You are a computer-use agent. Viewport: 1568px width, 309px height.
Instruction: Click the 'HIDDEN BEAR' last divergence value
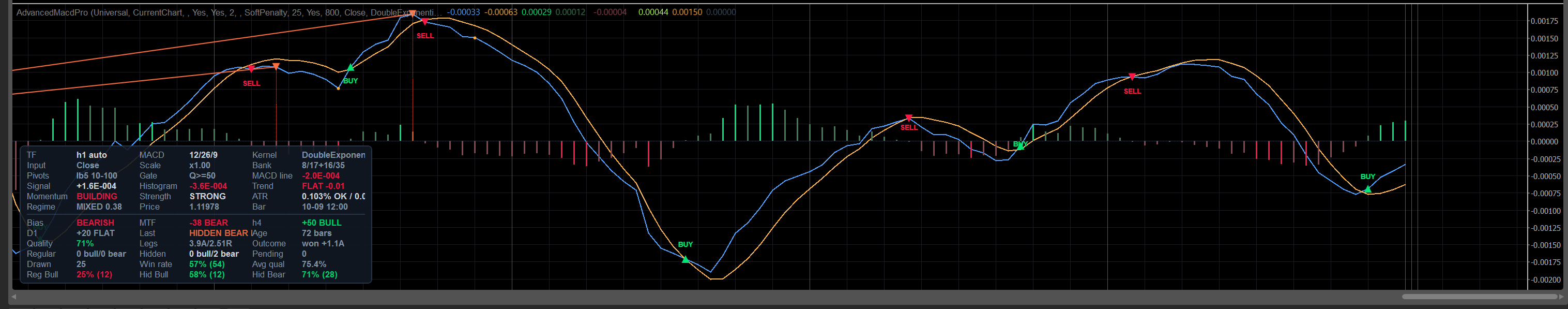point(219,233)
